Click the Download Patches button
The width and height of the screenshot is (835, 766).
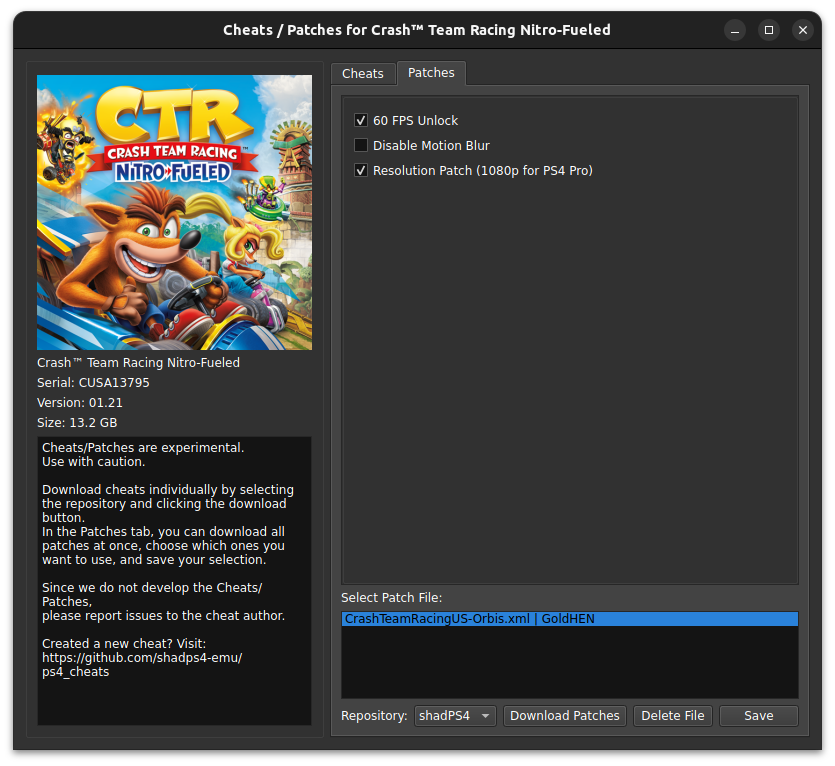[x=564, y=715]
